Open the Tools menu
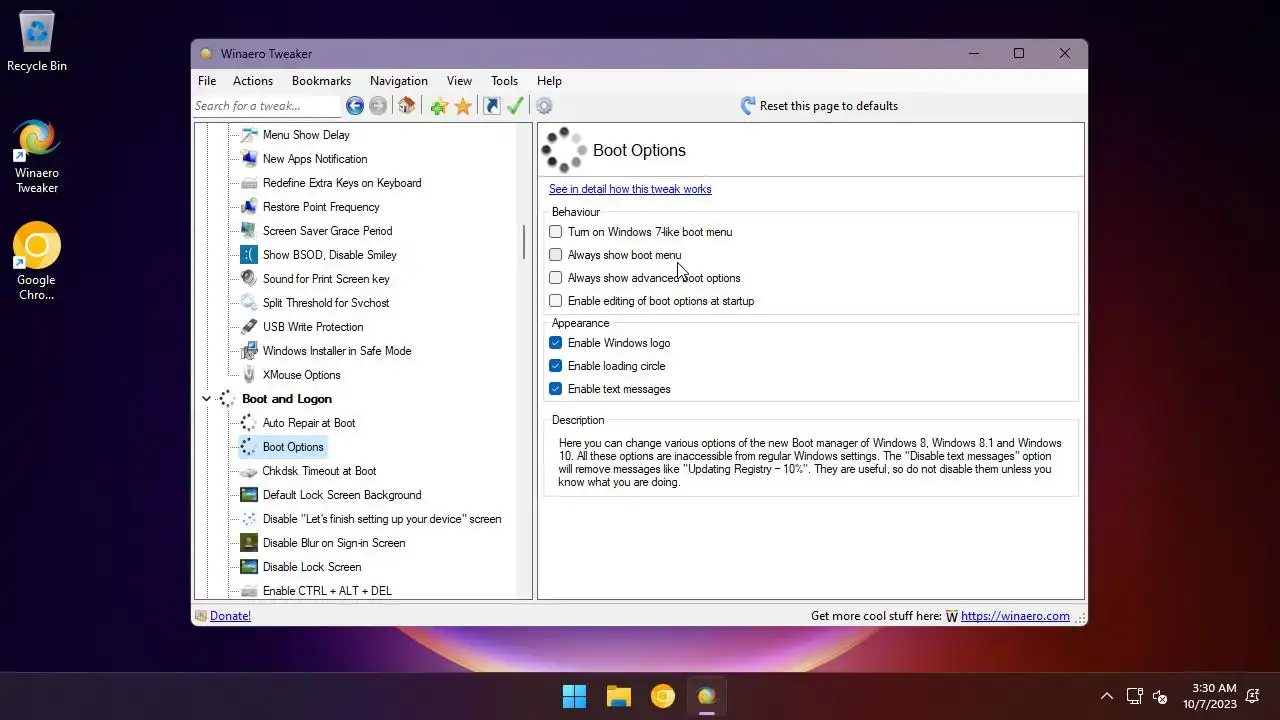 pyautogui.click(x=505, y=81)
